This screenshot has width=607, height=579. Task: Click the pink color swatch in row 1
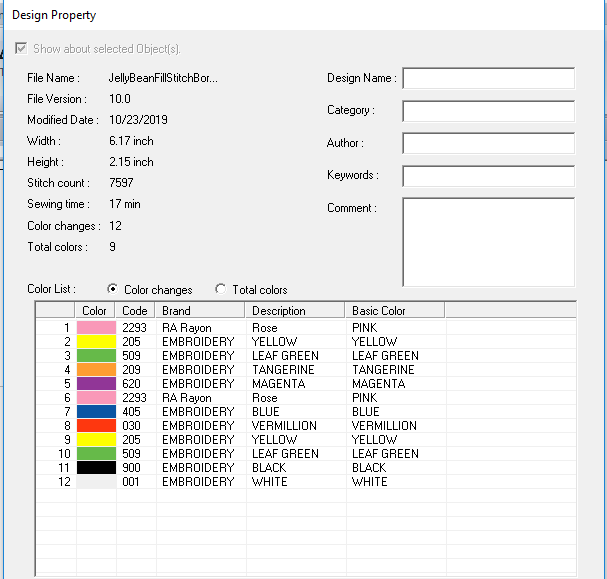pos(96,328)
